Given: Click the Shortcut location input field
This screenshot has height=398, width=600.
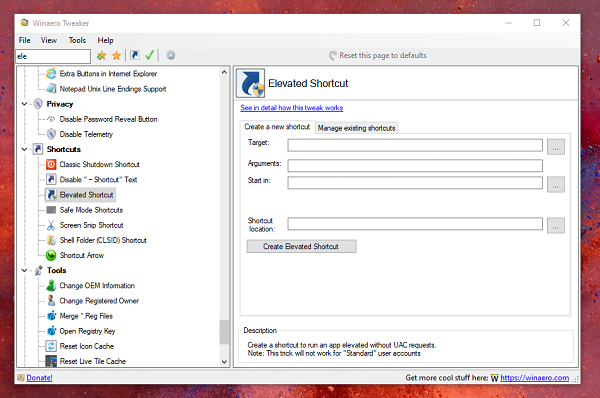Looking at the screenshot, I should tap(415, 224).
